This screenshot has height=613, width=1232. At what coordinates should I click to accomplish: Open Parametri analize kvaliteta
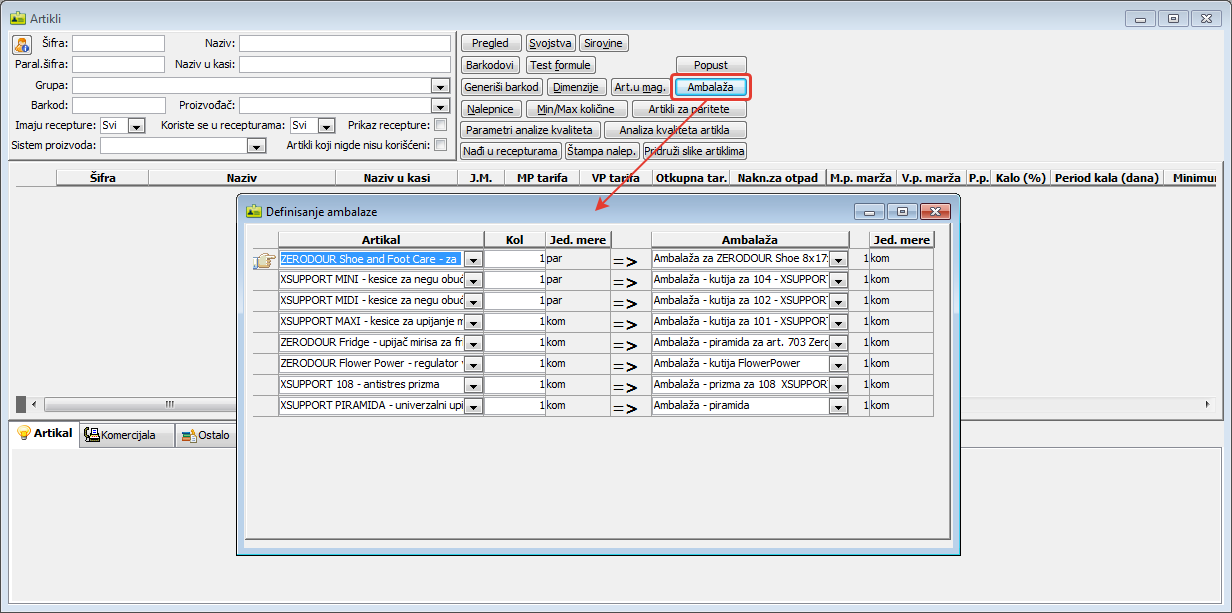(x=531, y=130)
